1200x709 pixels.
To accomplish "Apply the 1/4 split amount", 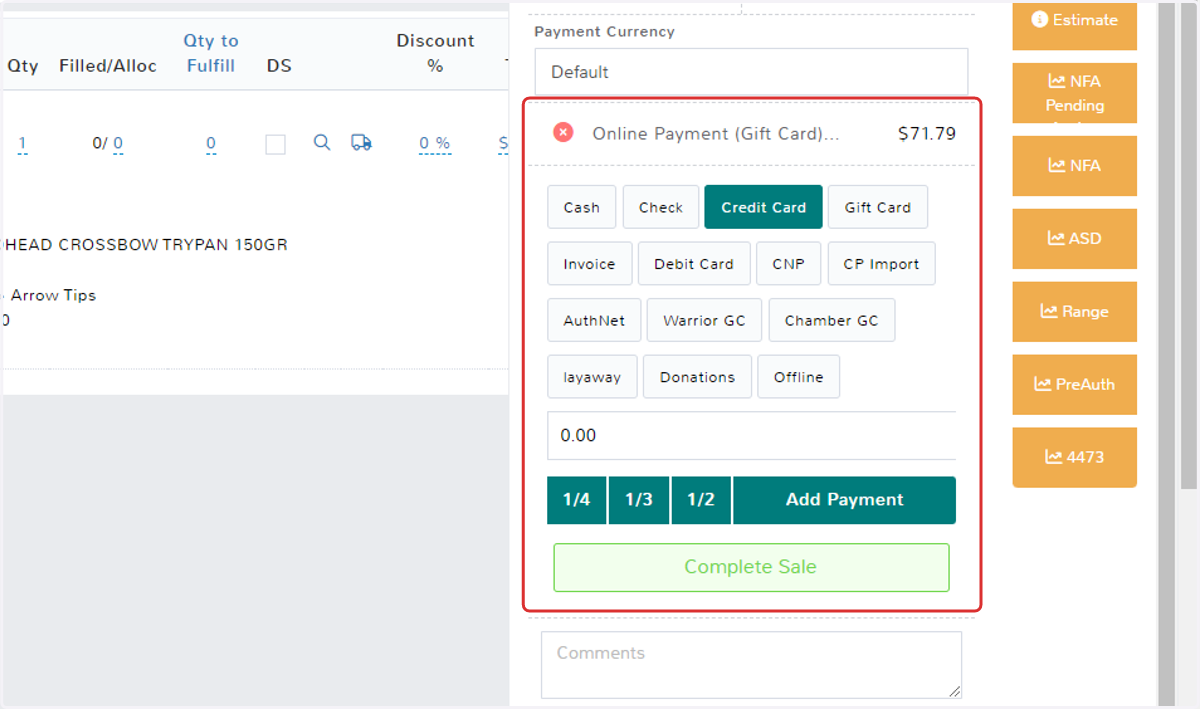I will click(576, 500).
